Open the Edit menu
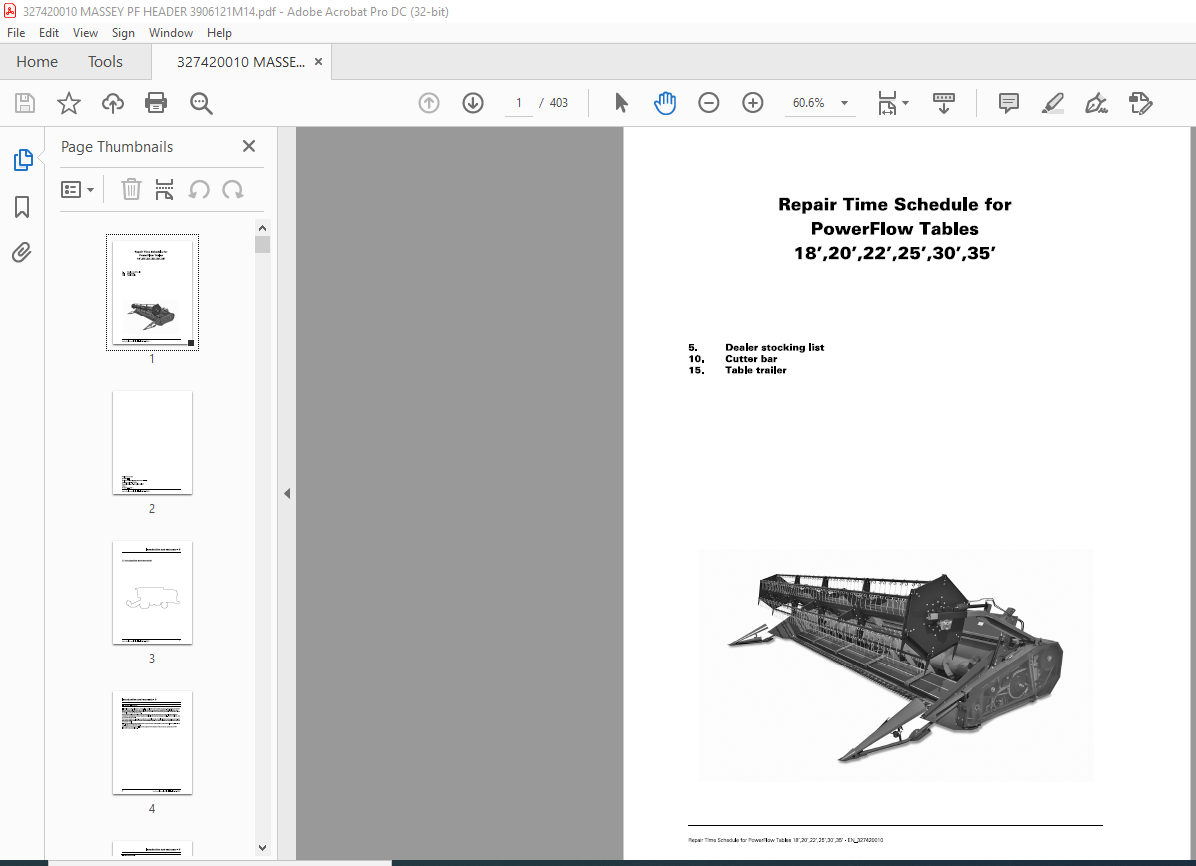 (49, 33)
